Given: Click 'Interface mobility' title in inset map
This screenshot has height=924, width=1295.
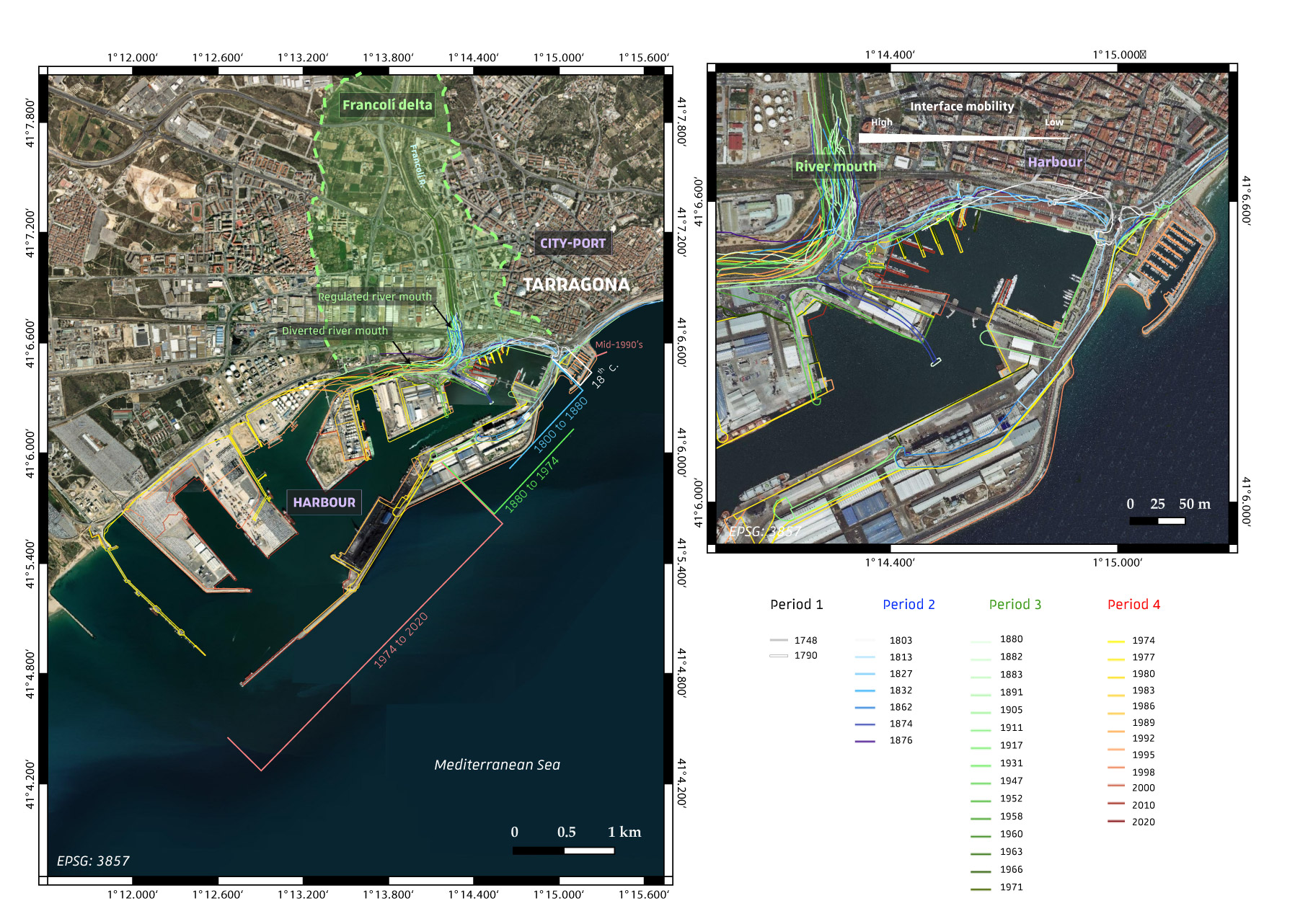Looking at the screenshot, I should (962, 106).
